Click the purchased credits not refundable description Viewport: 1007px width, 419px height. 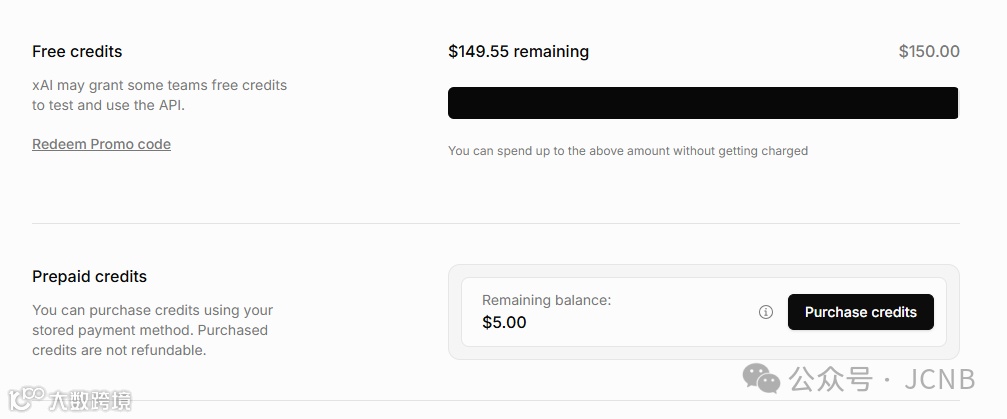click(x=152, y=330)
